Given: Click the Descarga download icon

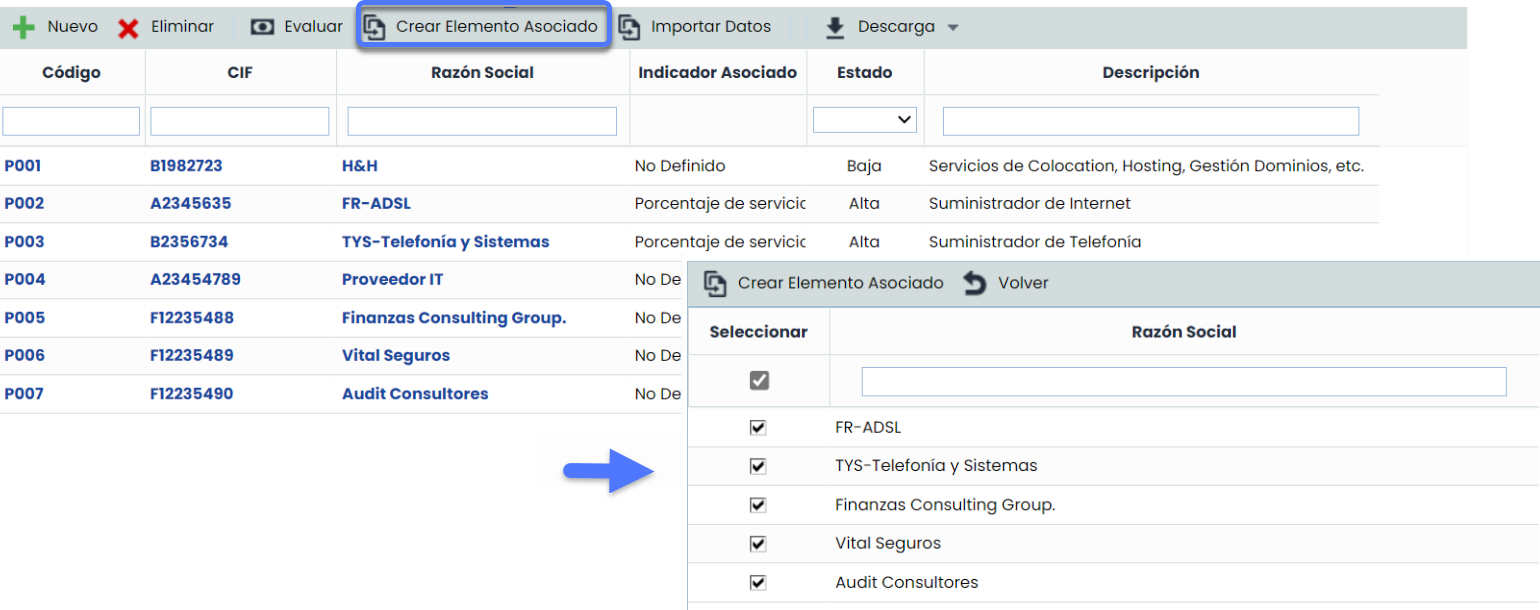Looking at the screenshot, I should pyautogui.click(x=835, y=28).
